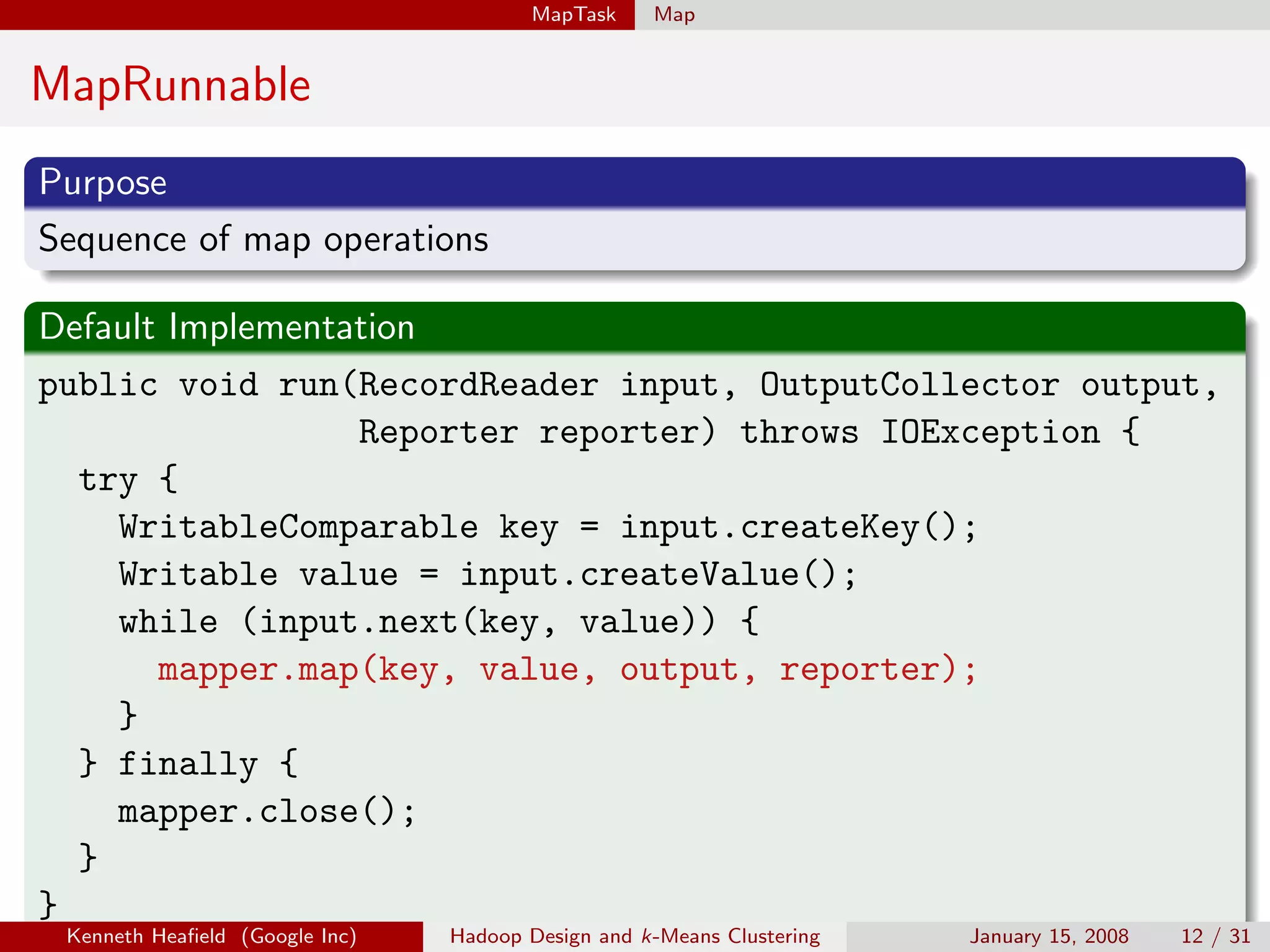
Task: Click the Purpose block heading
Action: pyautogui.click(x=103, y=183)
